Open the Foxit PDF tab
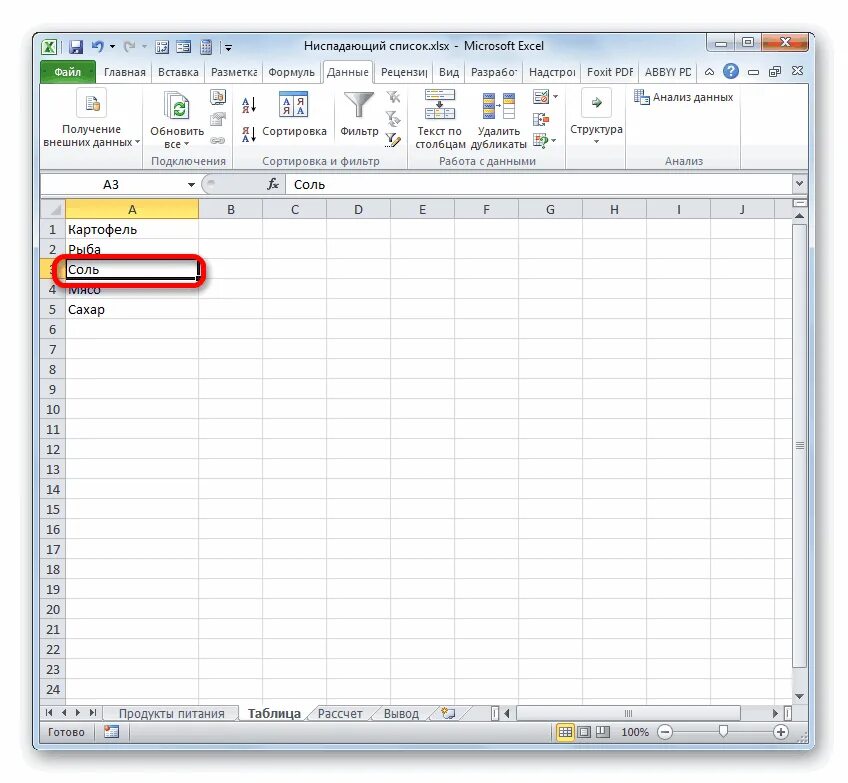848x783 pixels. pyautogui.click(x=610, y=72)
